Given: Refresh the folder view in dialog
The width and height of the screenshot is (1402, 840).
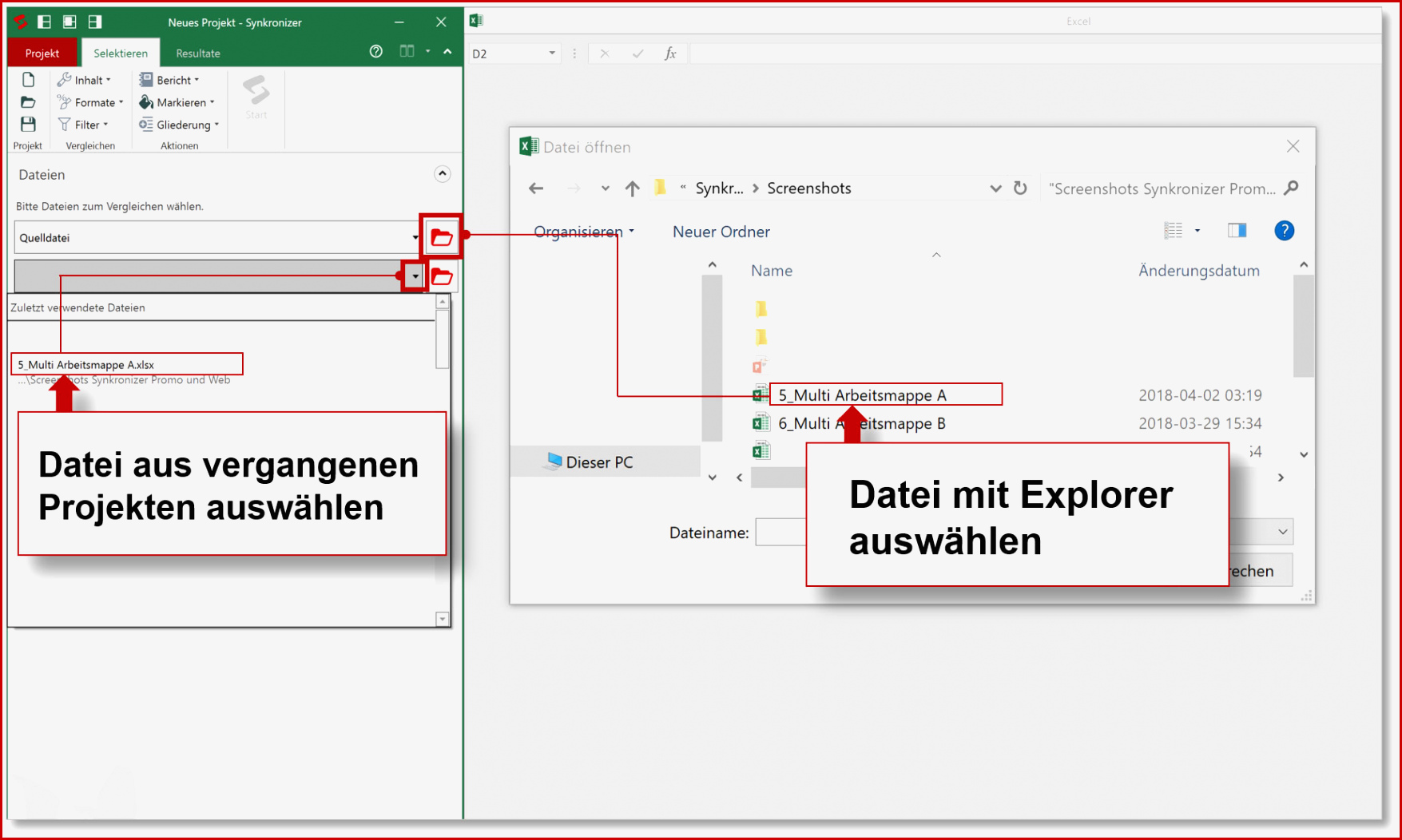Looking at the screenshot, I should point(1020,188).
